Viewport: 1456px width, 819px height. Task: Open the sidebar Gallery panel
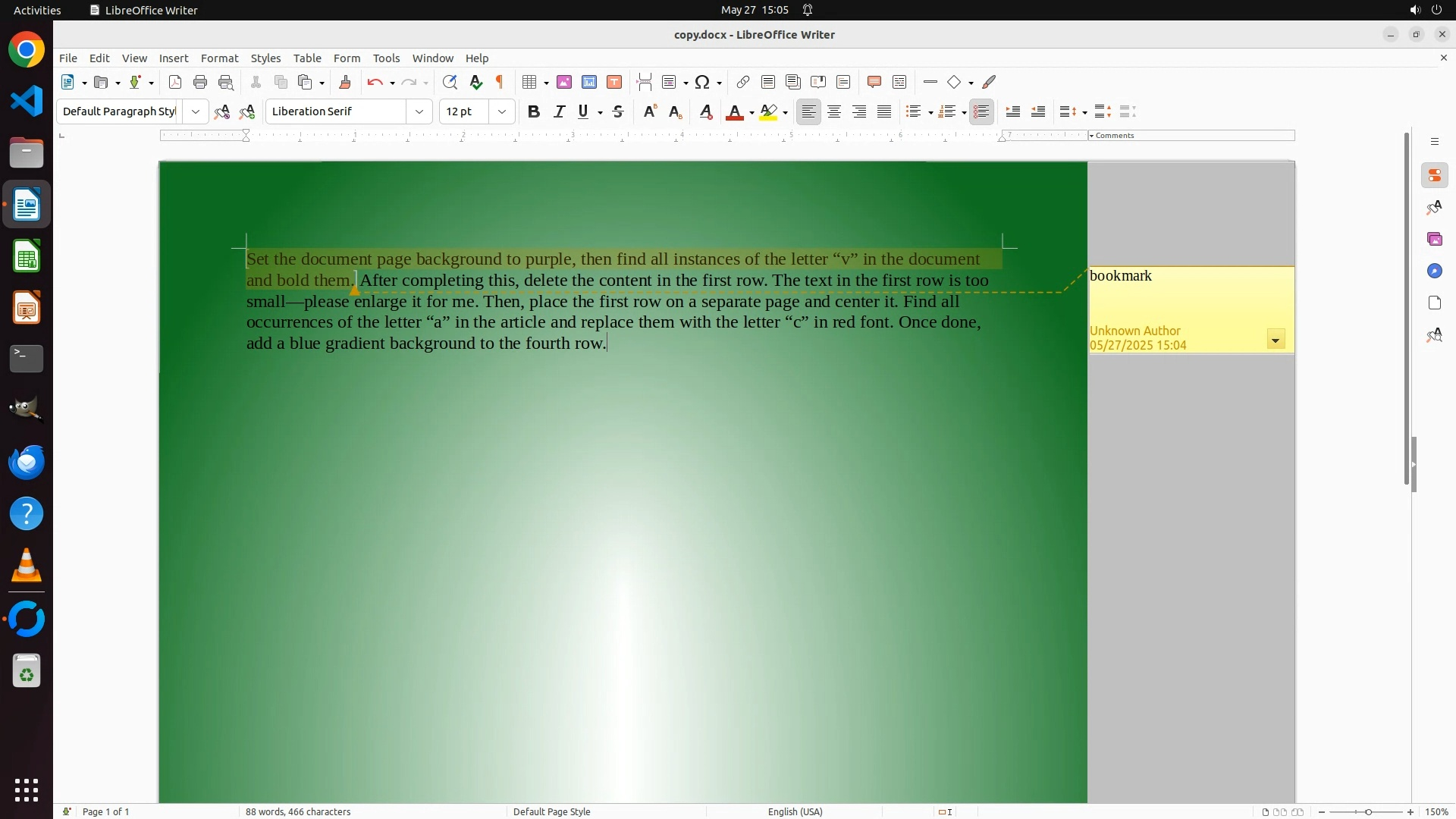1434,239
